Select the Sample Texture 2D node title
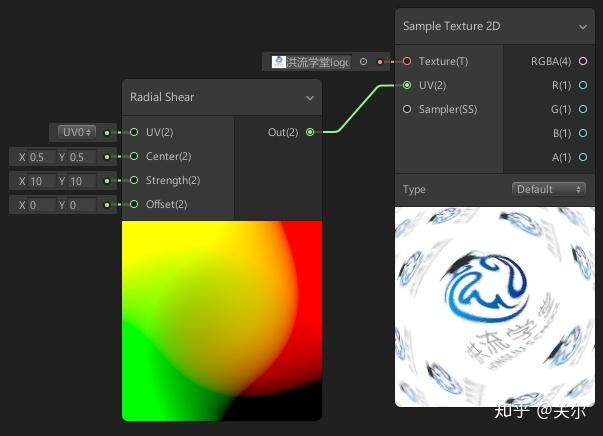The height and width of the screenshot is (436, 603). (451, 26)
